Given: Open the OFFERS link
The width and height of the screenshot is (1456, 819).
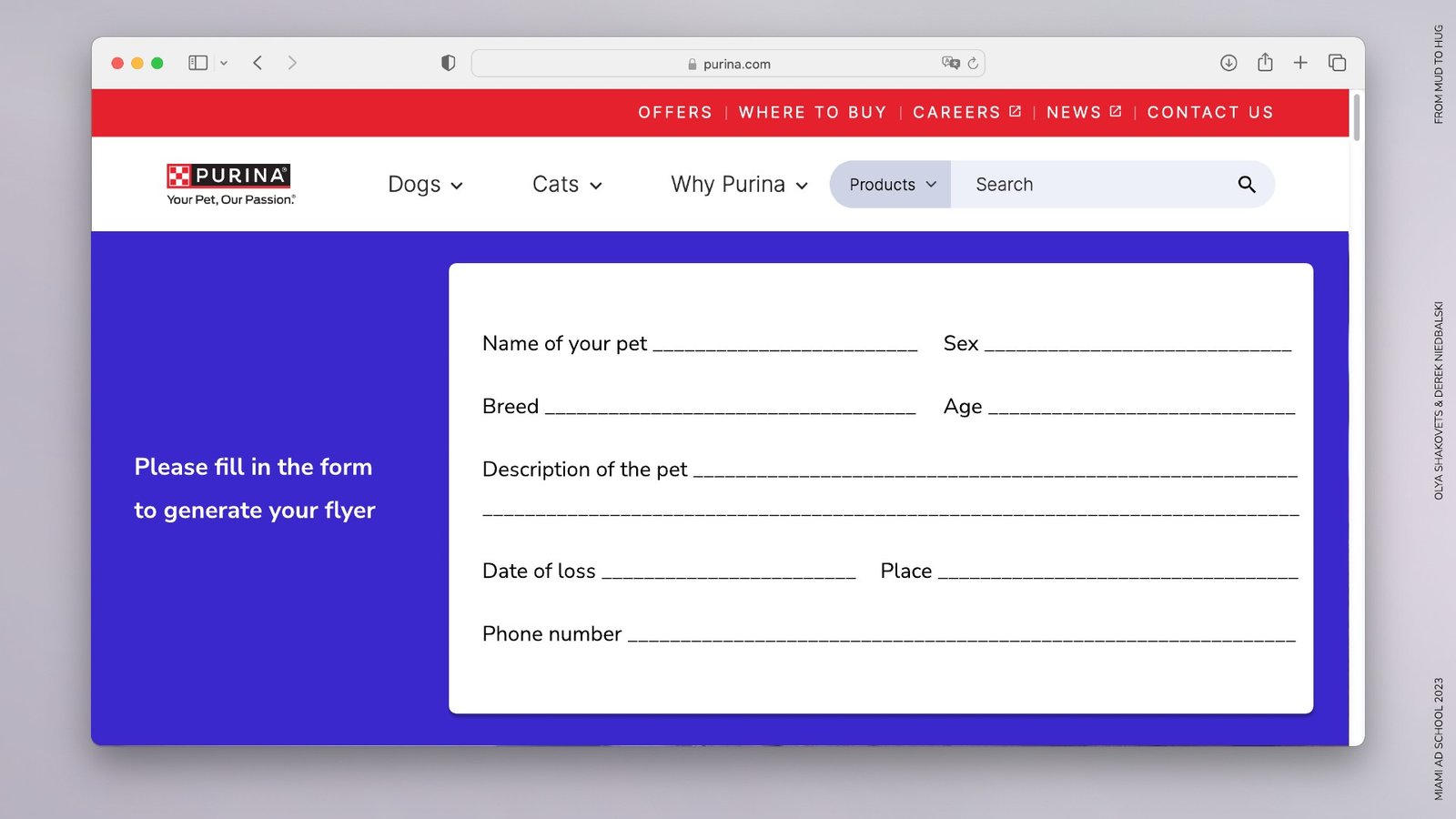Looking at the screenshot, I should coord(675,113).
